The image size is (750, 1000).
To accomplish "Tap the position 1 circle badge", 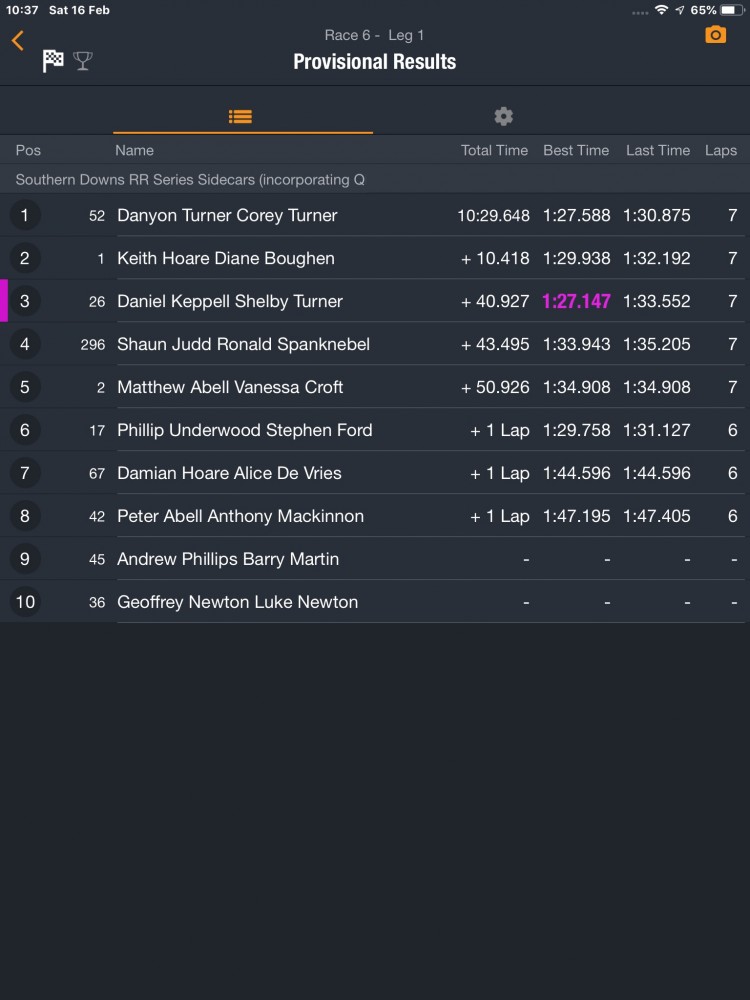I will 25,215.
